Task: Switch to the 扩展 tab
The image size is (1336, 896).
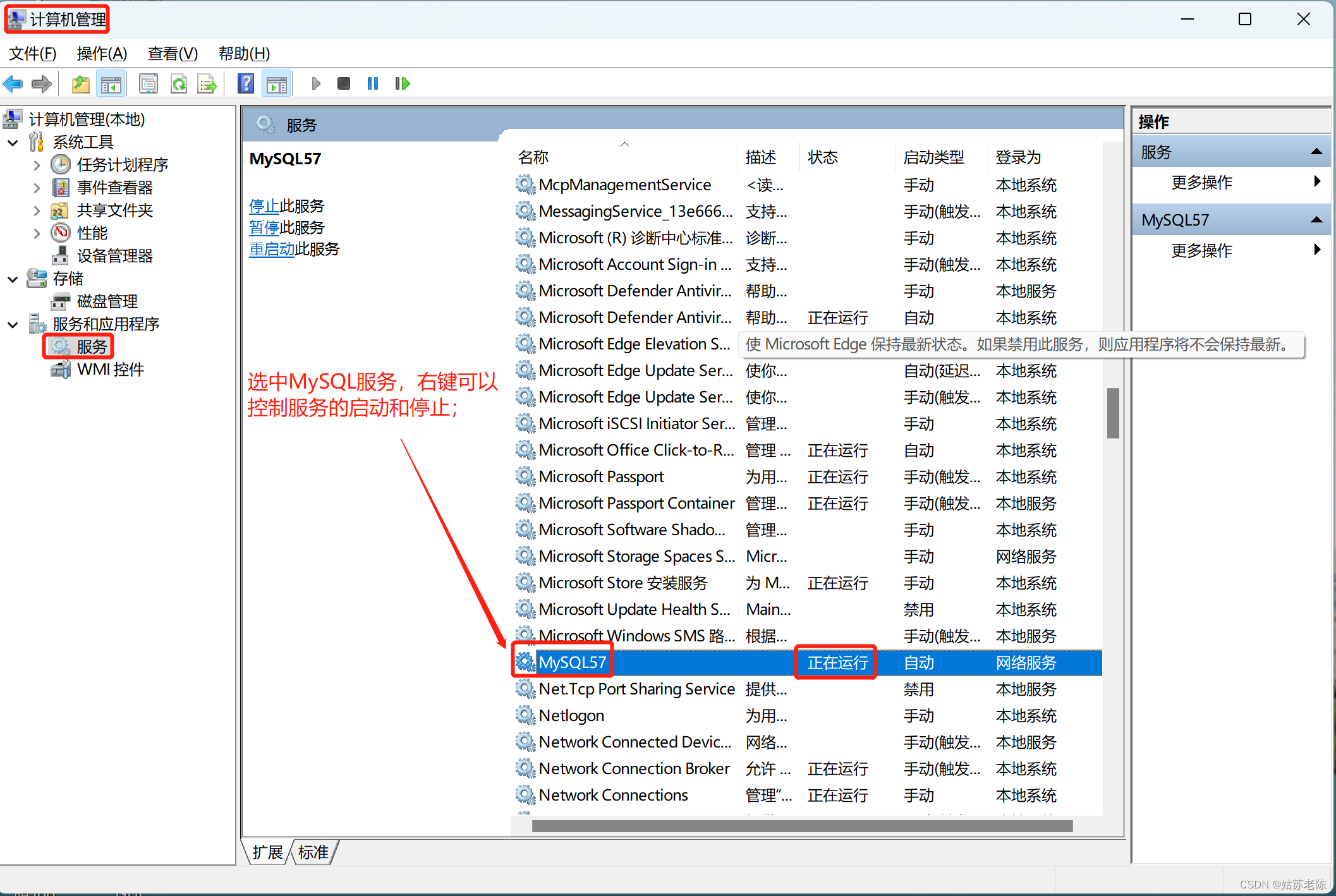Action: tap(267, 852)
